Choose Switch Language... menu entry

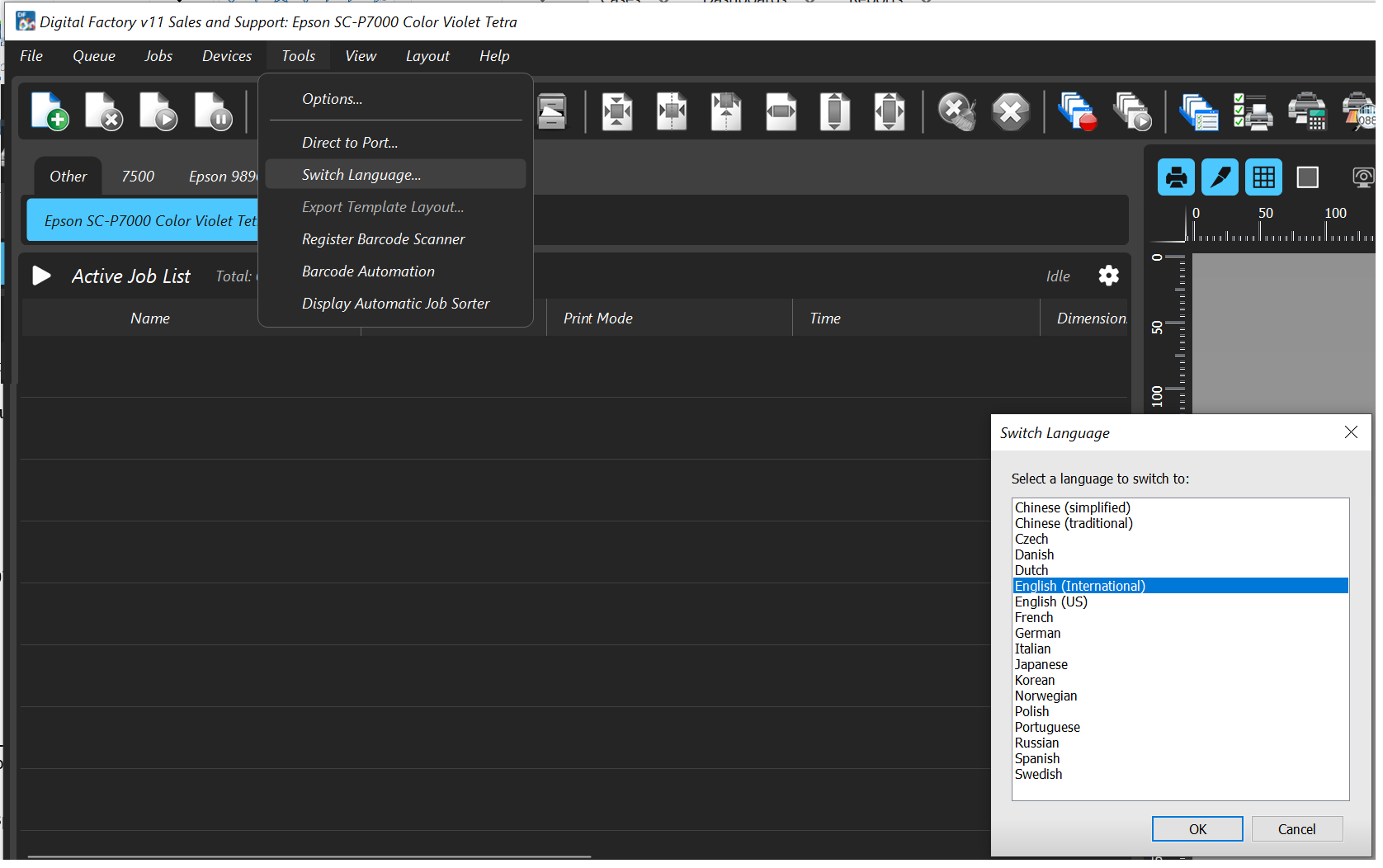395,175
